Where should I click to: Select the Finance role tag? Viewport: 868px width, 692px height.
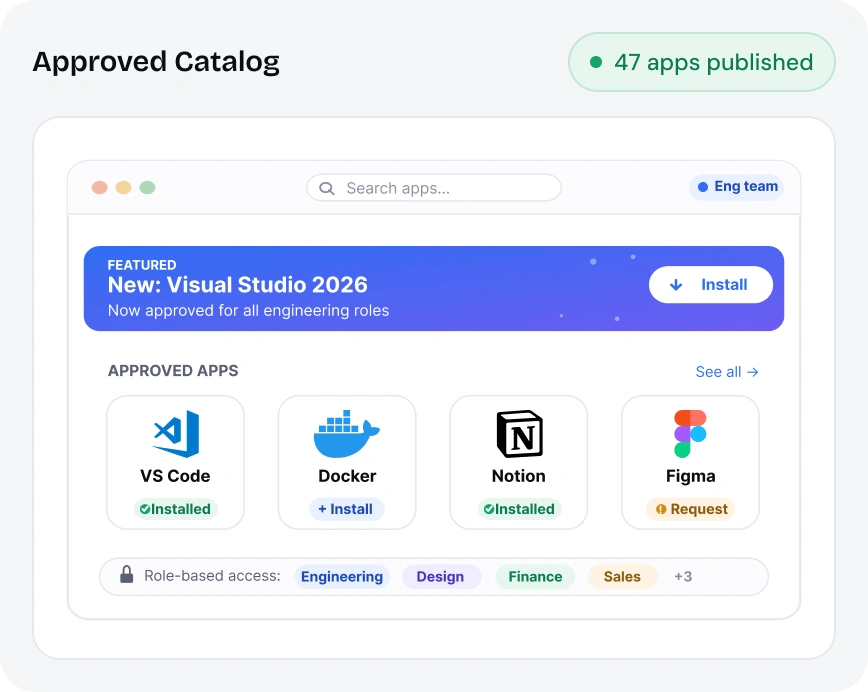coord(535,577)
